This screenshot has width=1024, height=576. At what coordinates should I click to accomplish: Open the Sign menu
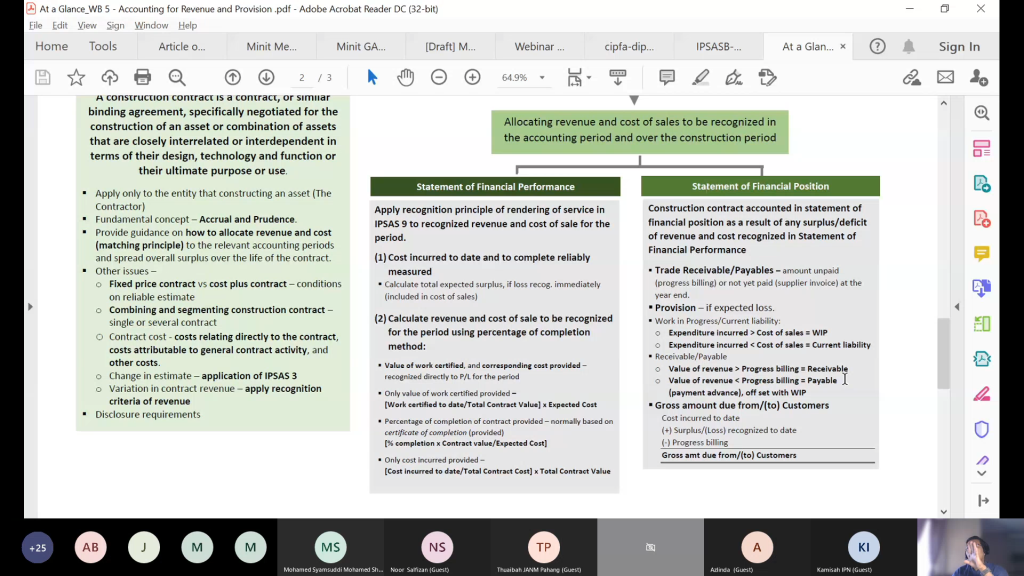pos(115,25)
